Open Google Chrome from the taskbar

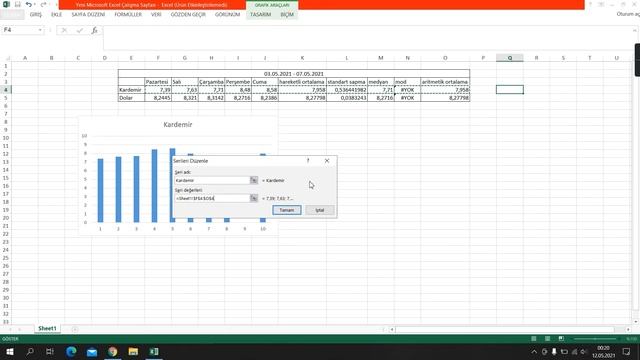coord(113,351)
